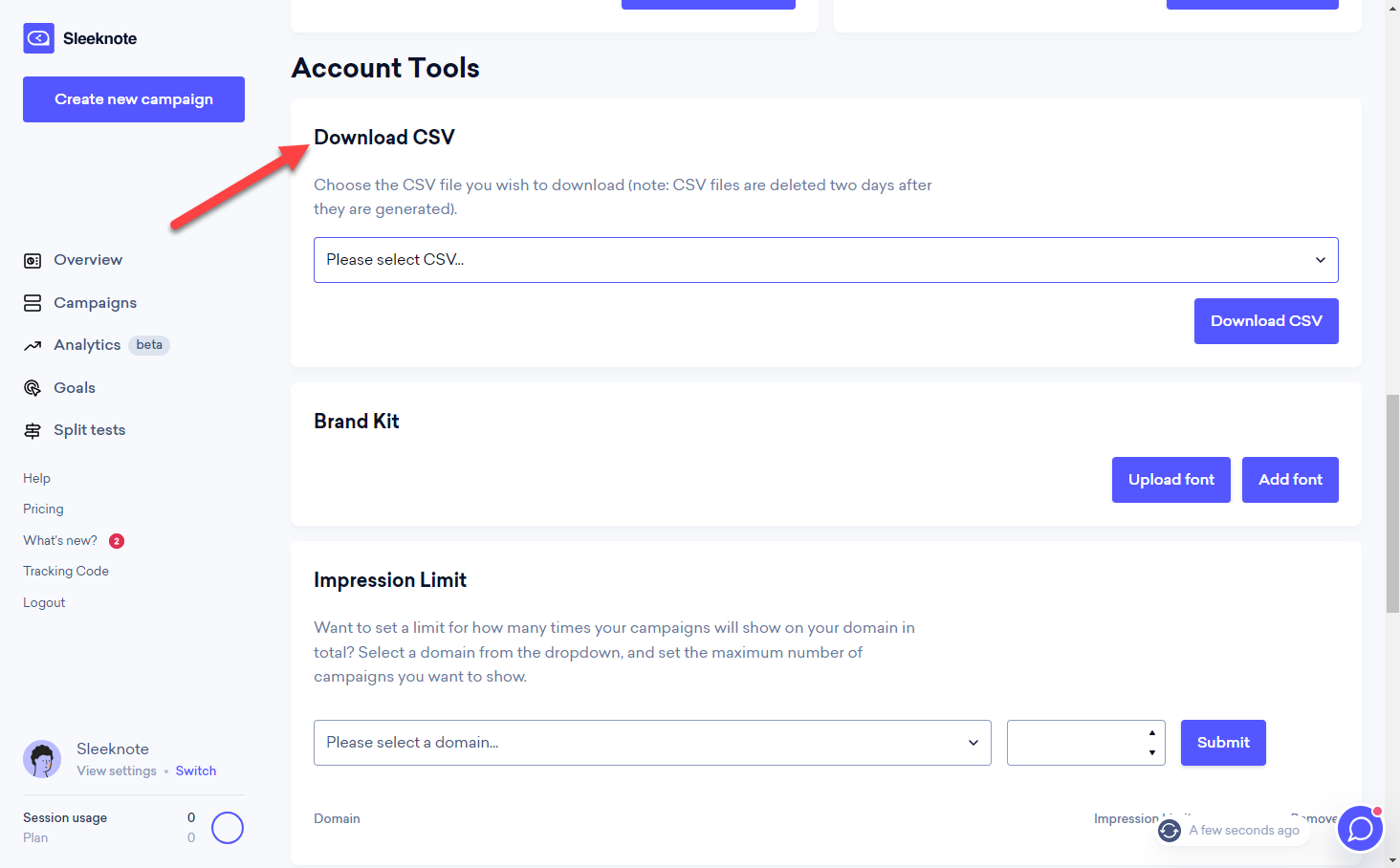The height and width of the screenshot is (868, 1400).
Task: Click the Upload font button
Action: pos(1171,480)
